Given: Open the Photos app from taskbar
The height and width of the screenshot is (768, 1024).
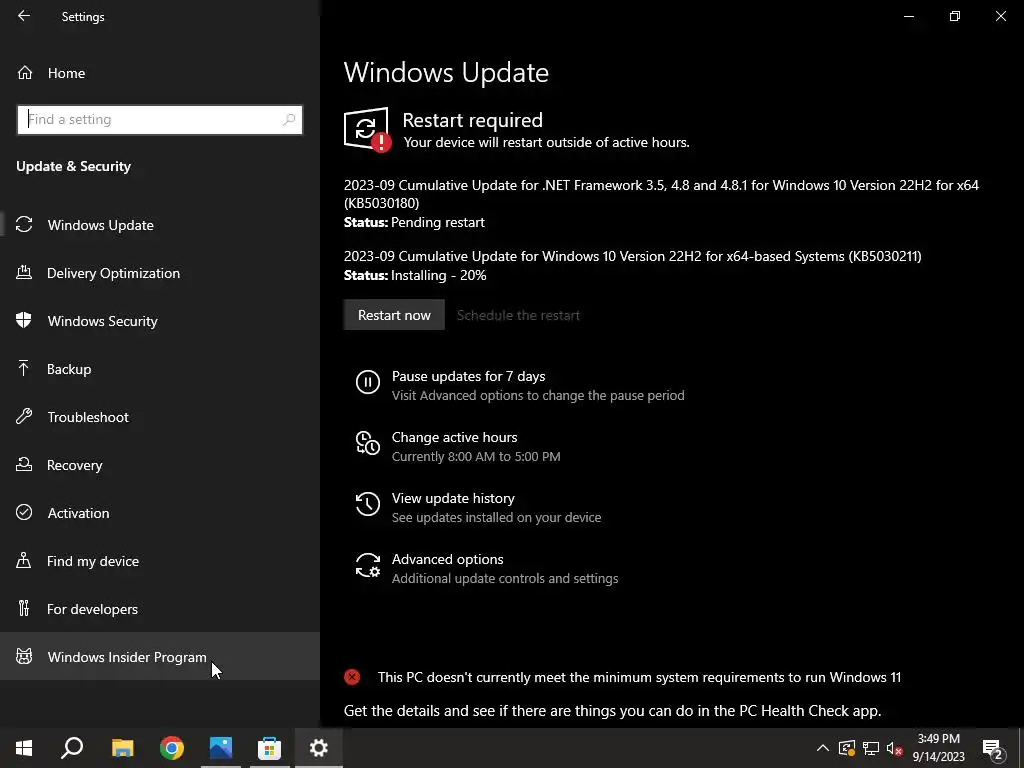Looking at the screenshot, I should click(x=221, y=748).
